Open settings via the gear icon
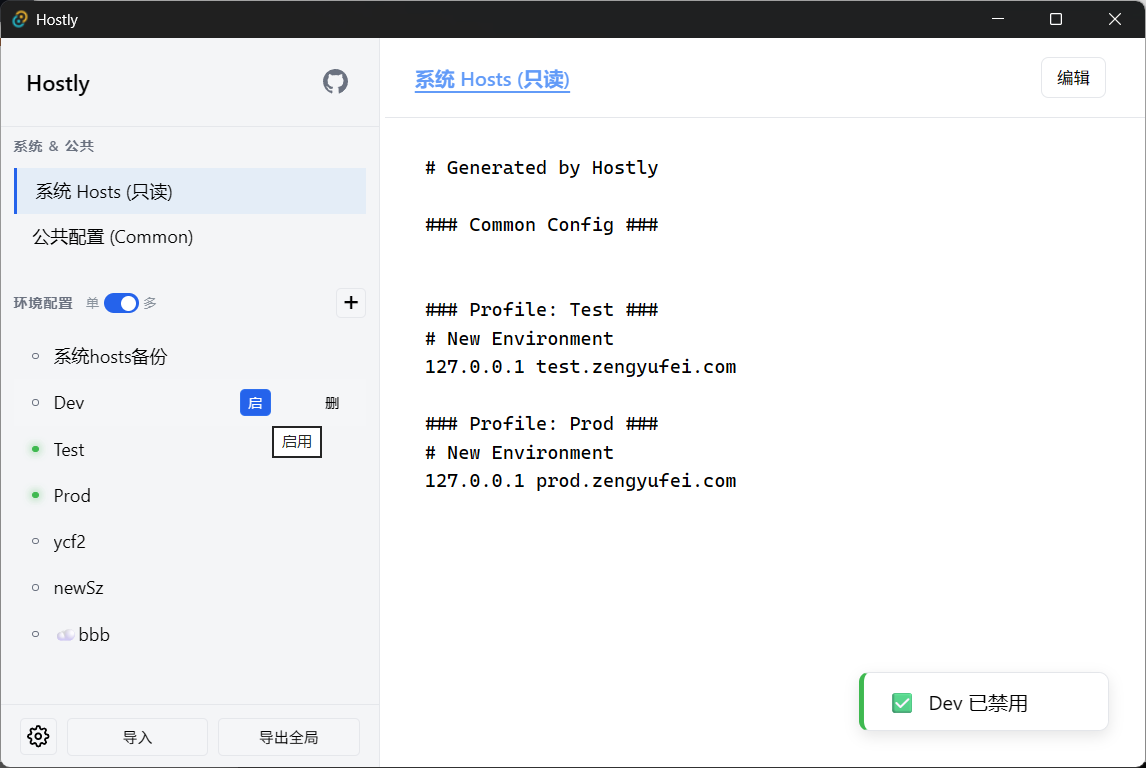 (x=38, y=737)
